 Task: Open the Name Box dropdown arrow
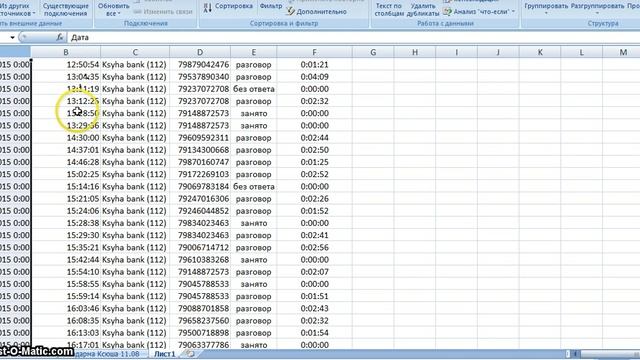point(12,38)
